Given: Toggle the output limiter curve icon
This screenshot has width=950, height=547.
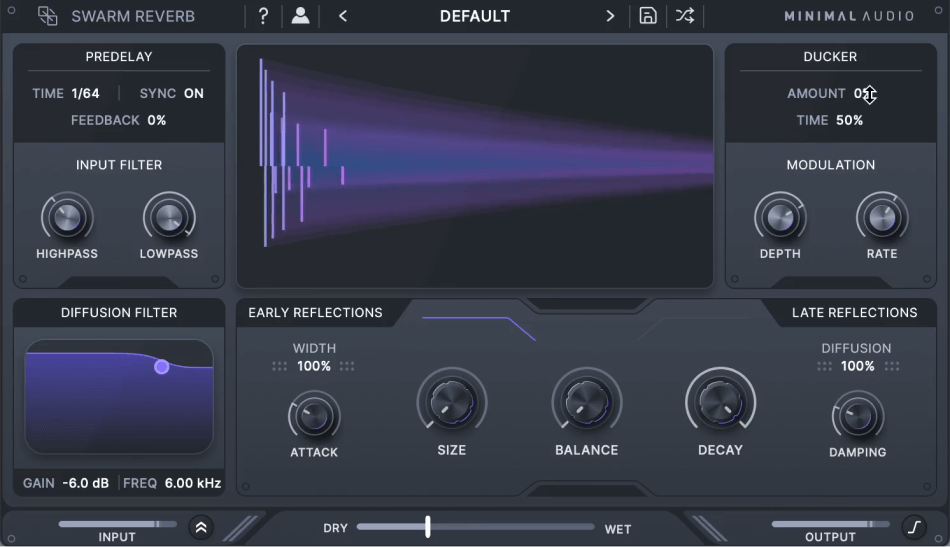Looking at the screenshot, I should coord(914,528).
